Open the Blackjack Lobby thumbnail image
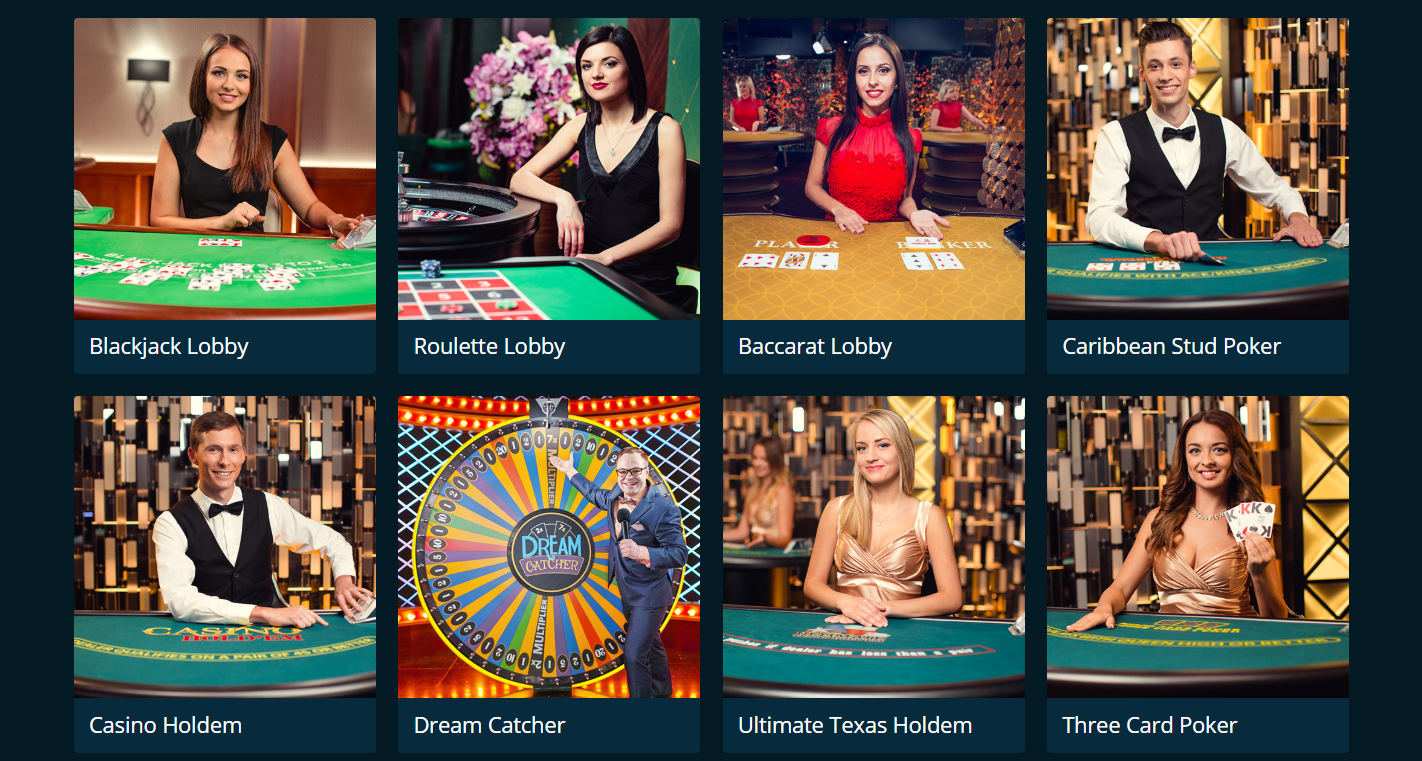The image size is (1422, 761). click(x=225, y=169)
